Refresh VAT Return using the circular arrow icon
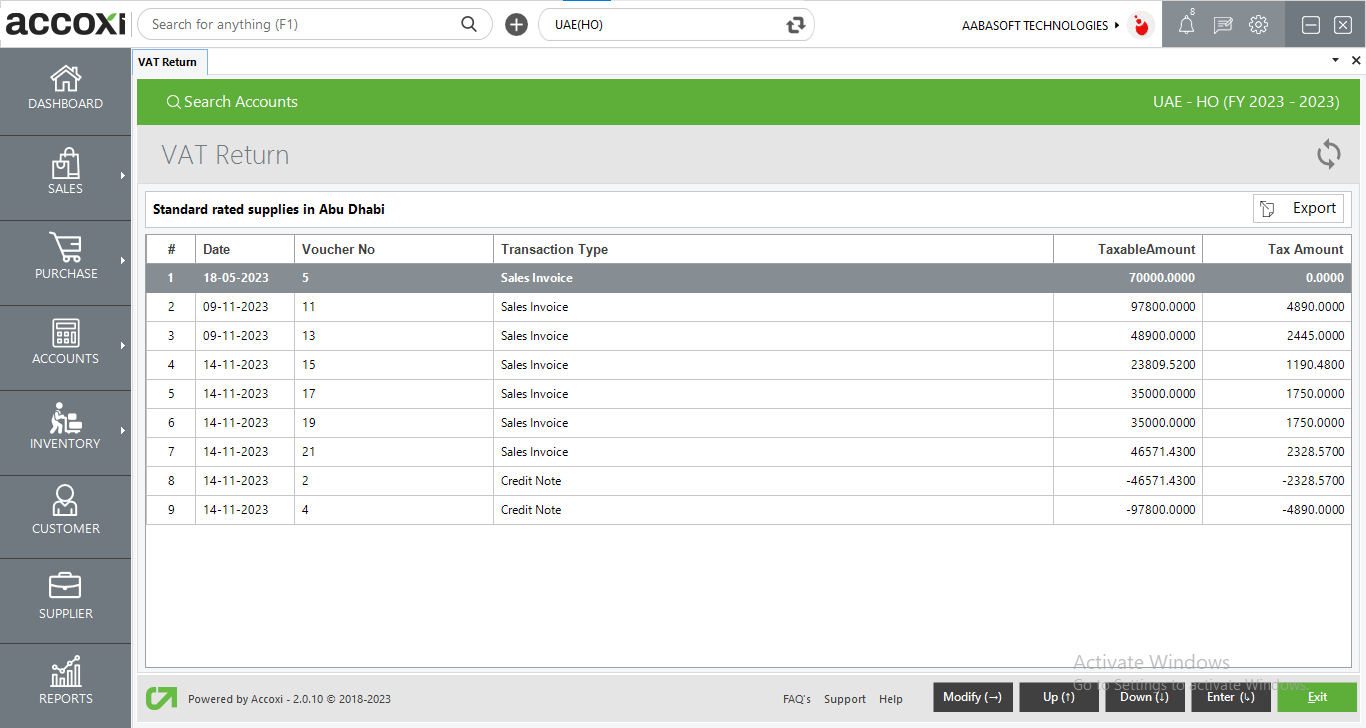The height and width of the screenshot is (728, 1366). pyautogui.click(x=1329, y=154)
